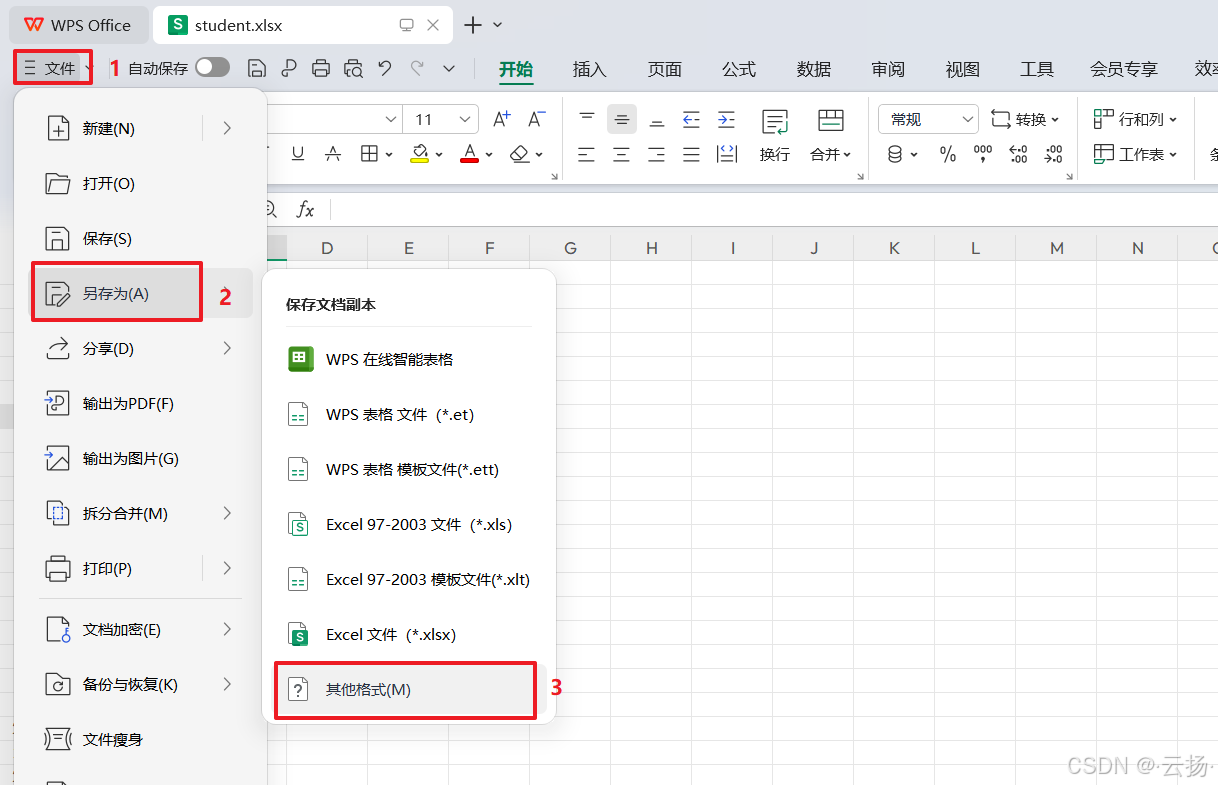This screenshot has width=1218, height=785.
Task: Open the 行和列 dropdown
Action: 1136,119
